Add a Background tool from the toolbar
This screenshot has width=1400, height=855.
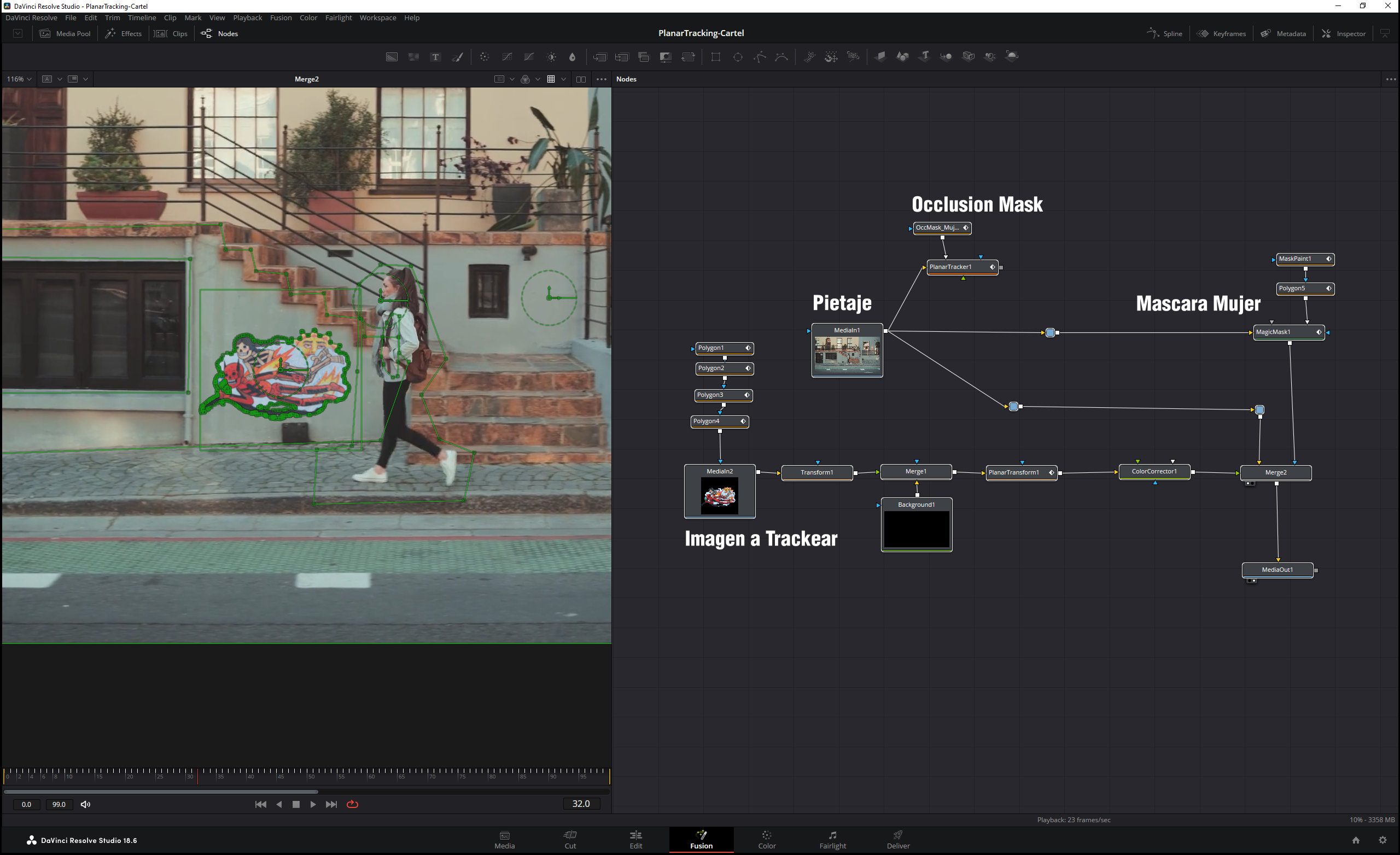coord(391,56)
